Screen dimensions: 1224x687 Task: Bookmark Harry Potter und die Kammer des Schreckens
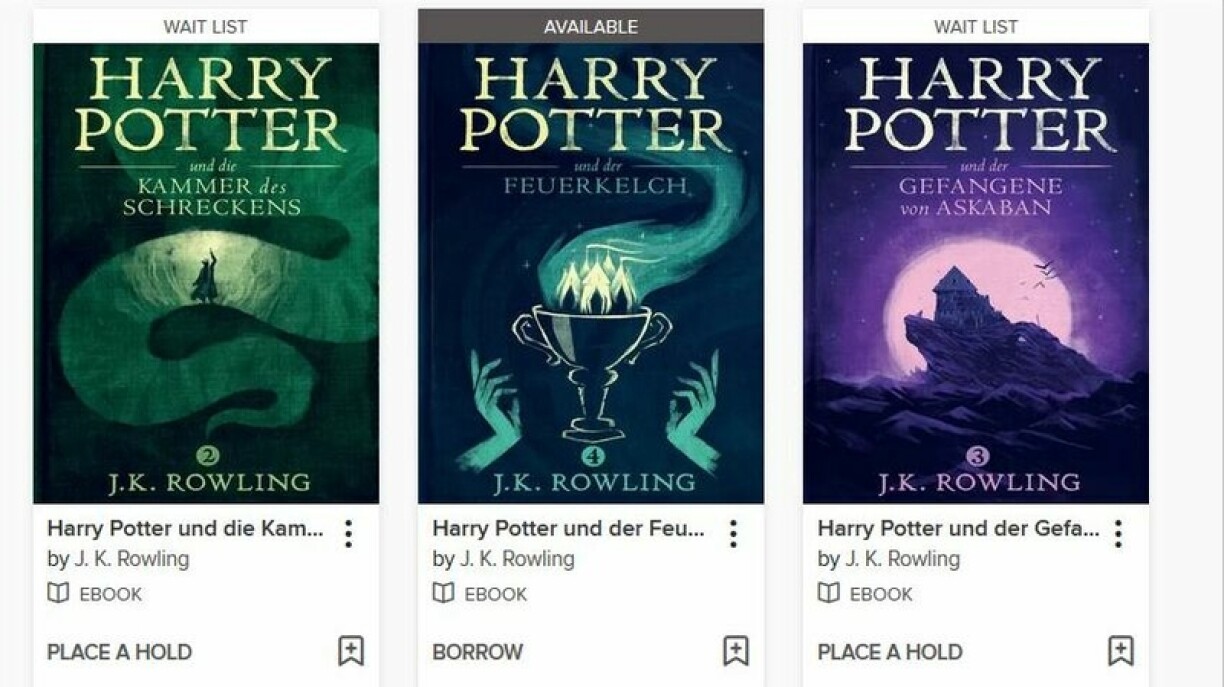(351, 651)
